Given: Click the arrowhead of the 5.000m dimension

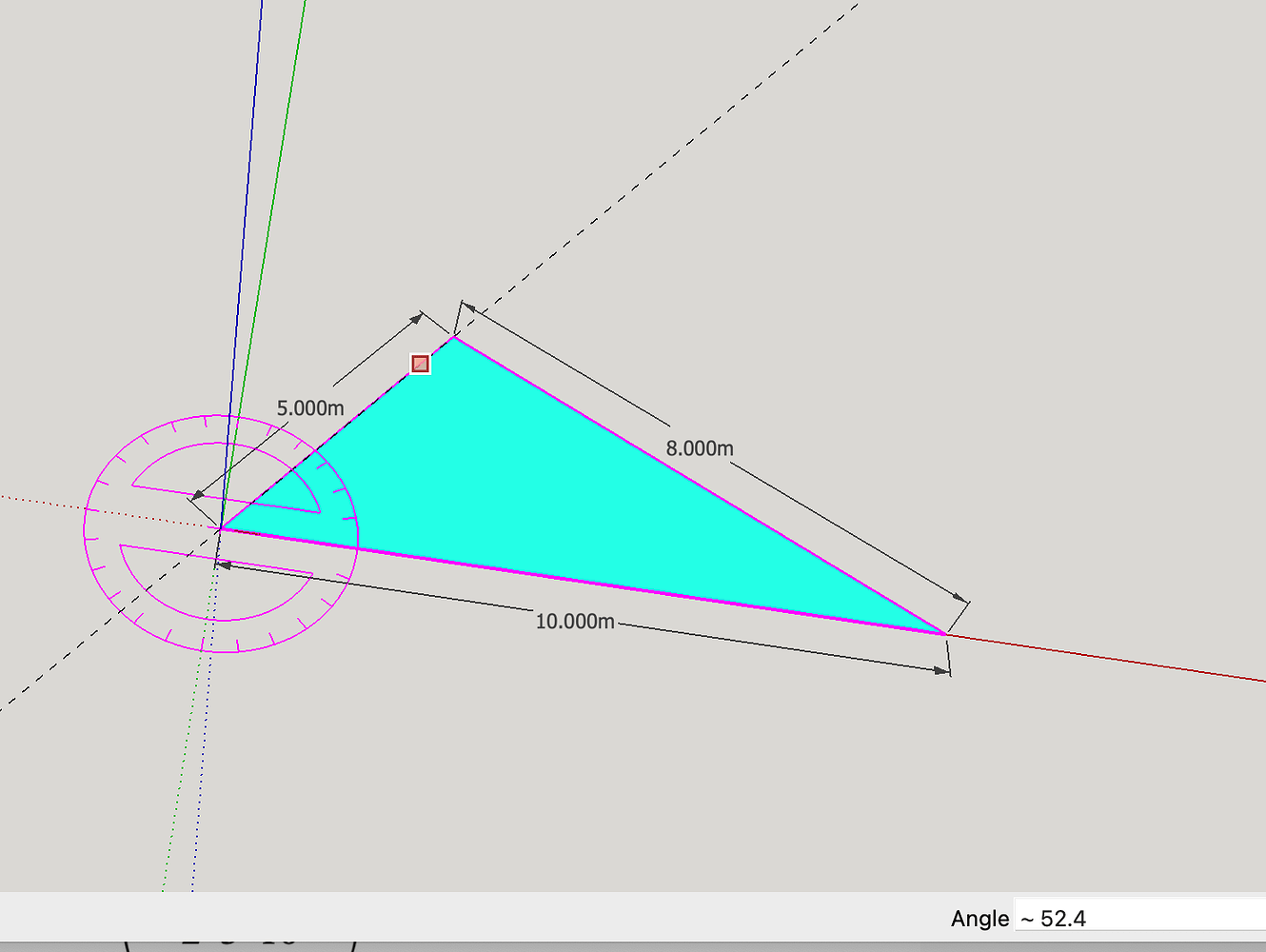Looking at the screenshot, I should coord(196,495).
